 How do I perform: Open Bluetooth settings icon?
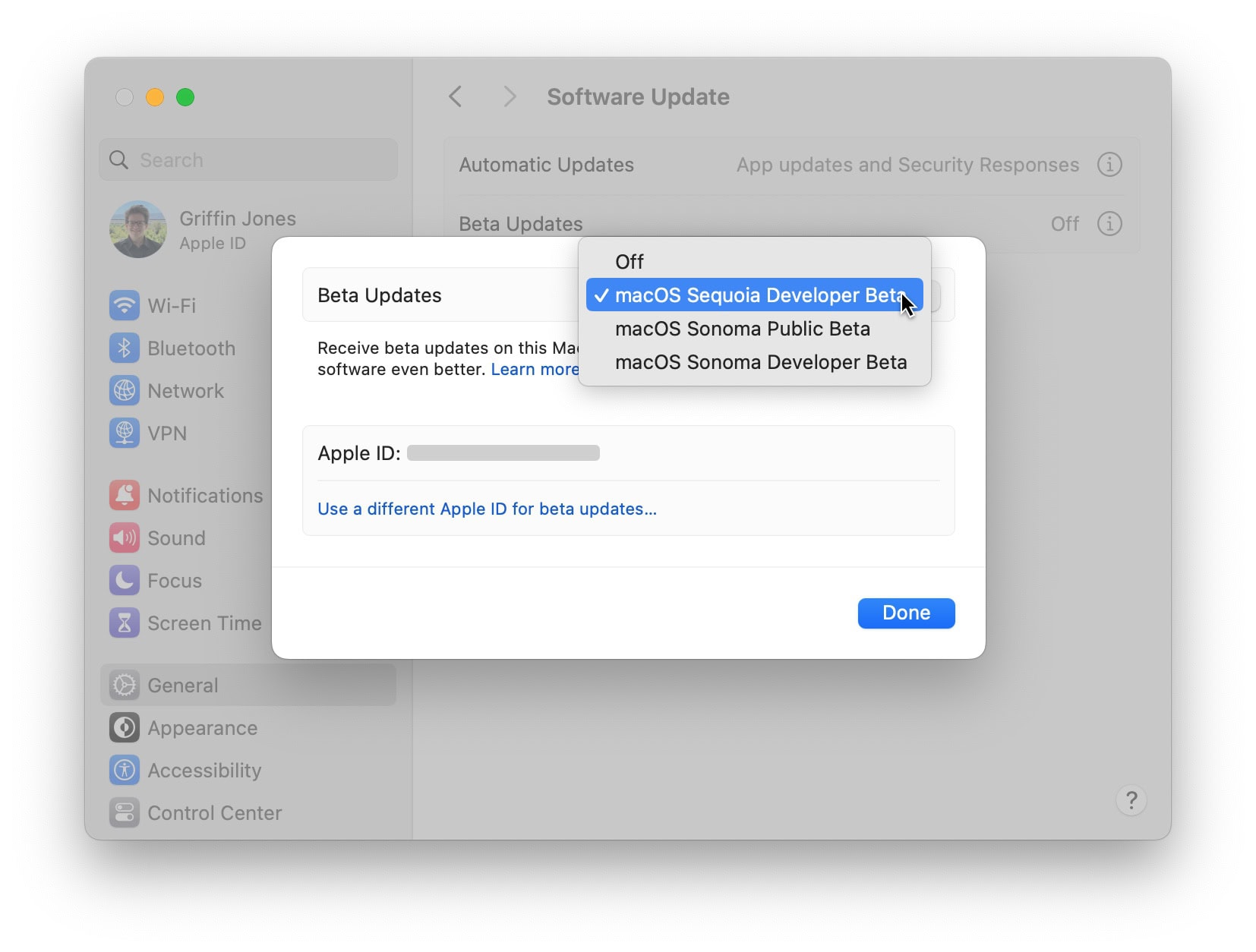(x=125, y=348)
